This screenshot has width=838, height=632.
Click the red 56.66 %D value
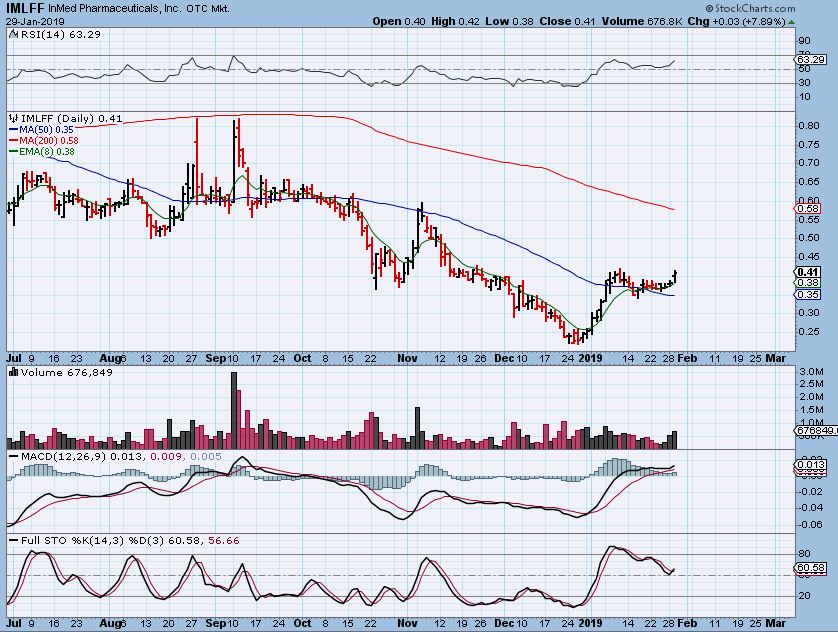point(224,541)
